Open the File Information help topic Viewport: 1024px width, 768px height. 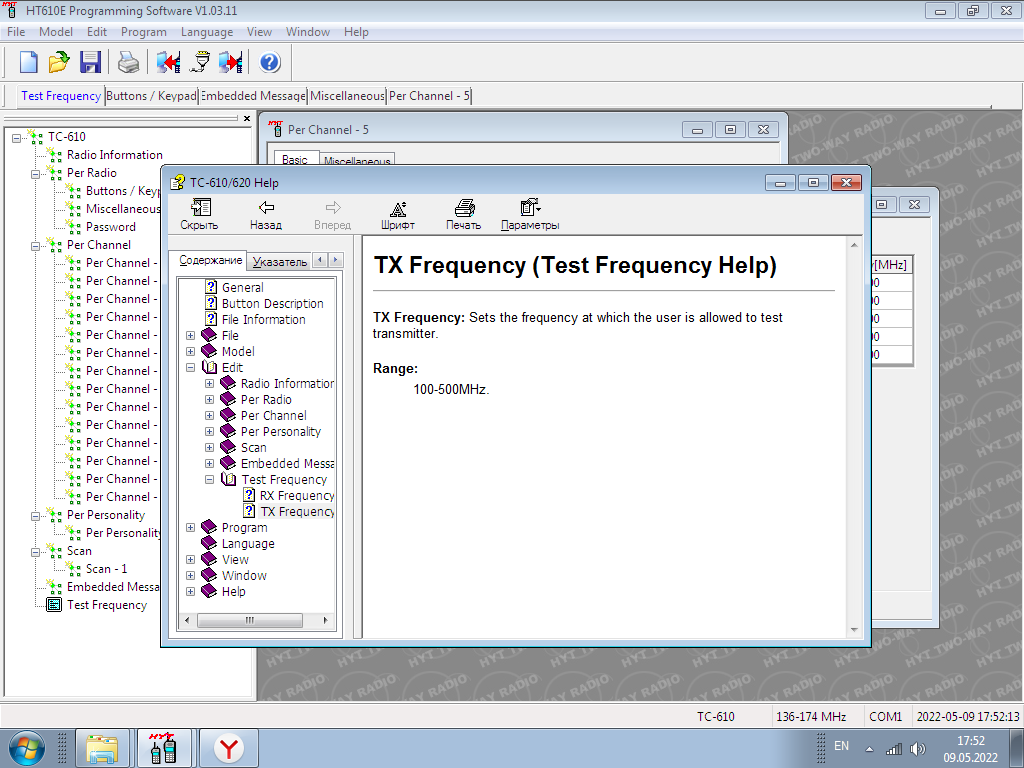pyautogui.click(x=263, y=319)
